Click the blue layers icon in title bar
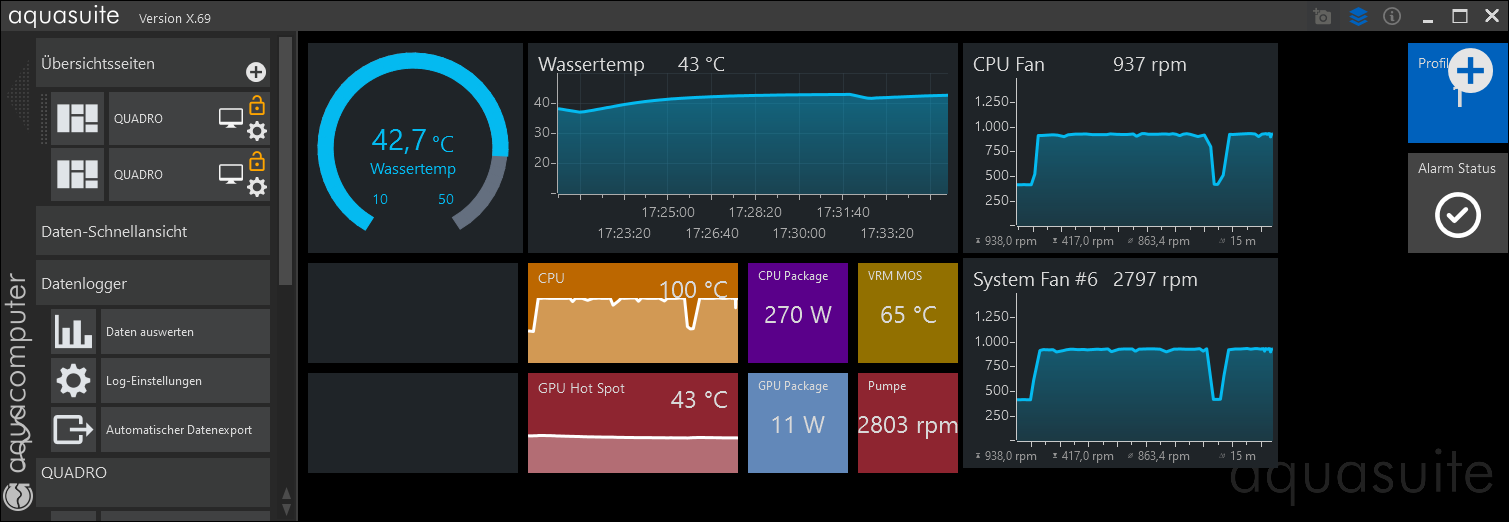This screenshot has height=522, width=1509. (x=1358, y=17)
